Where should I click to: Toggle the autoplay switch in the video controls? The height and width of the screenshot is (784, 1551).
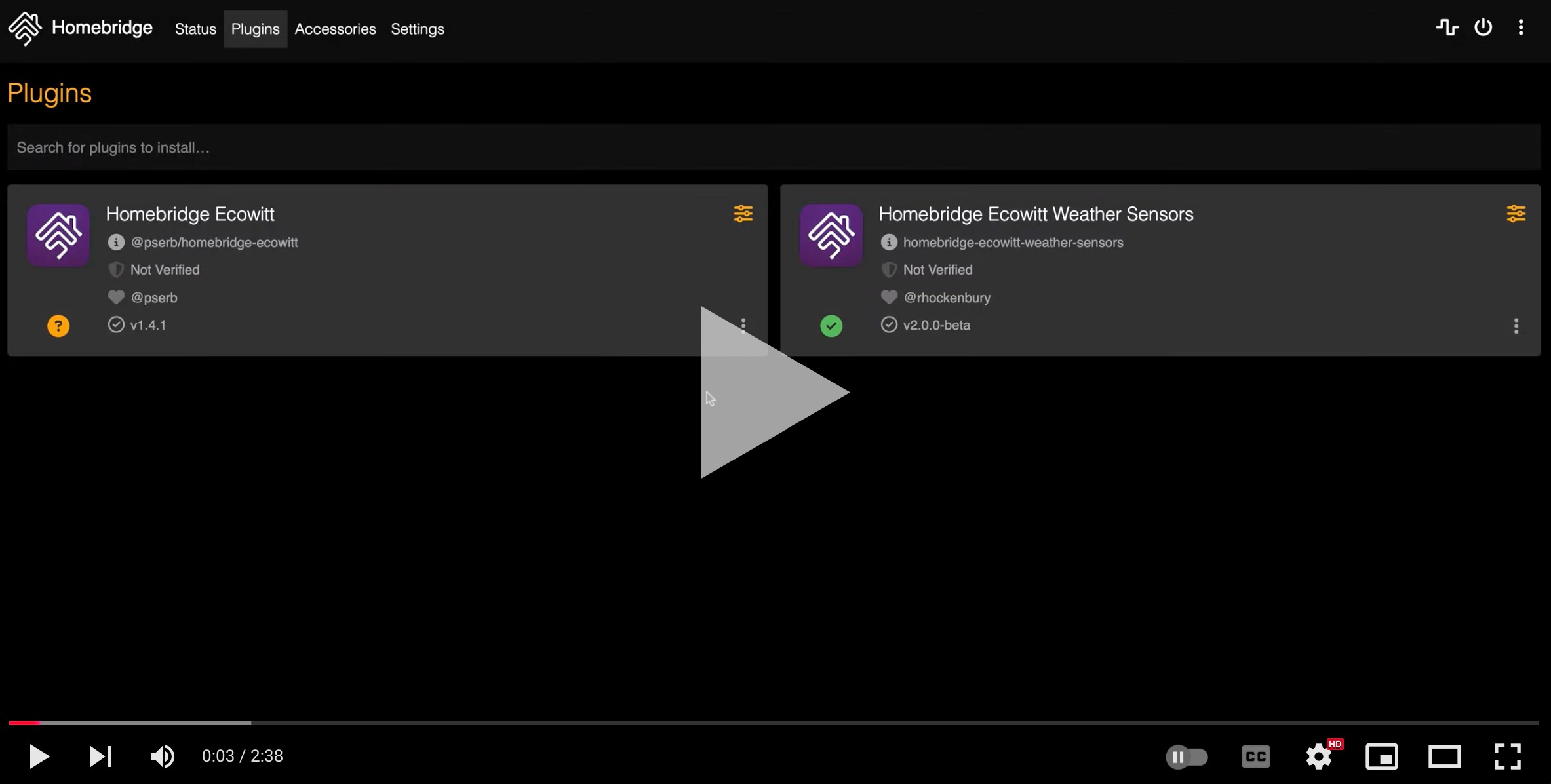click(1187, 756)
